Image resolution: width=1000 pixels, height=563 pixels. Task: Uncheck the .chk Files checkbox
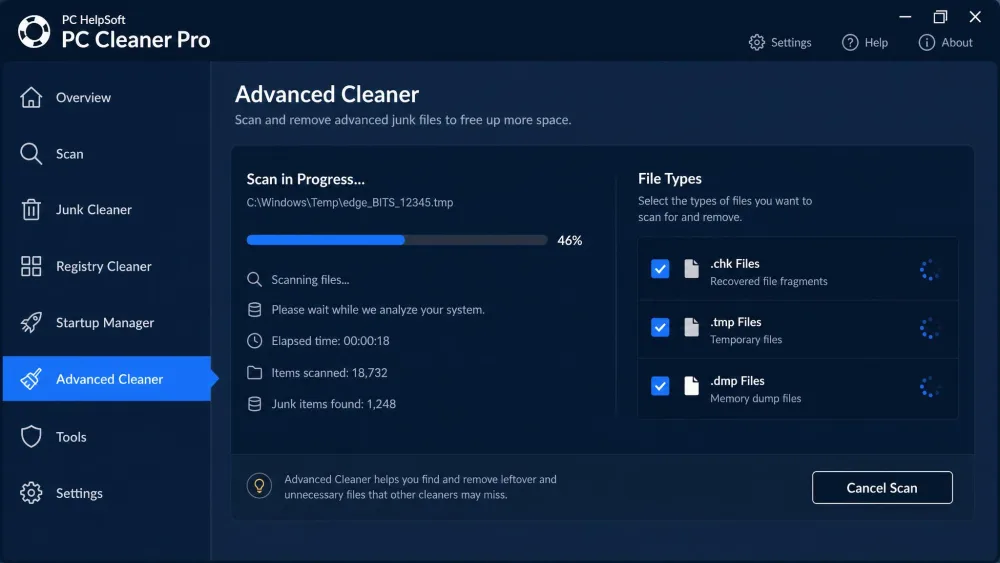[x=660, y=268]
